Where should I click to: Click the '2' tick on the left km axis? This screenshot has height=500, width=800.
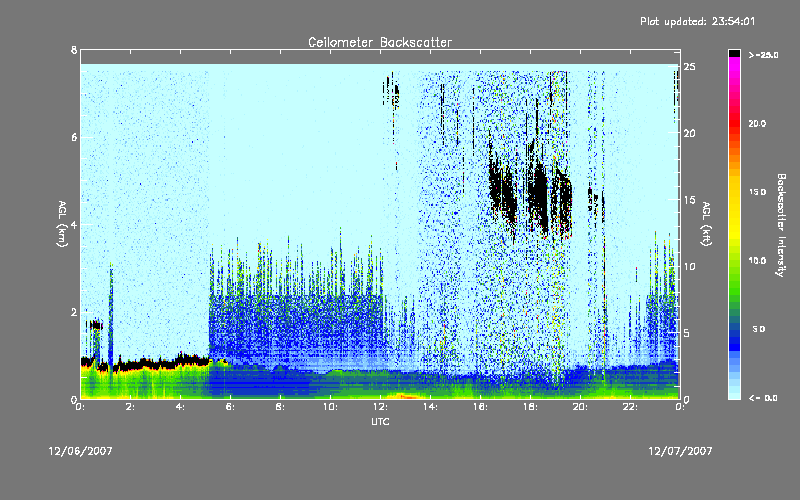tap(74, 312)
